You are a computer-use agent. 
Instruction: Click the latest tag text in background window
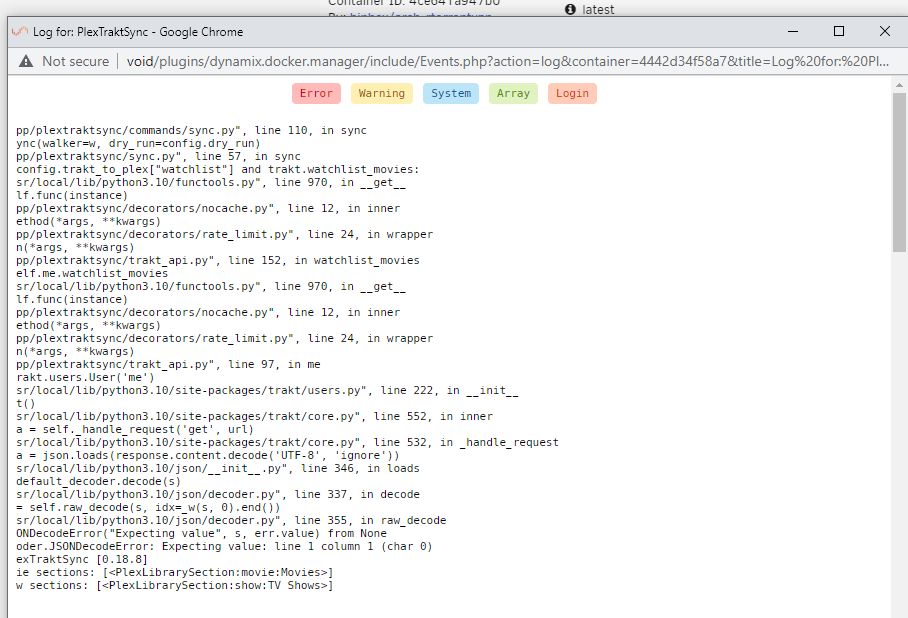(598, 9)
